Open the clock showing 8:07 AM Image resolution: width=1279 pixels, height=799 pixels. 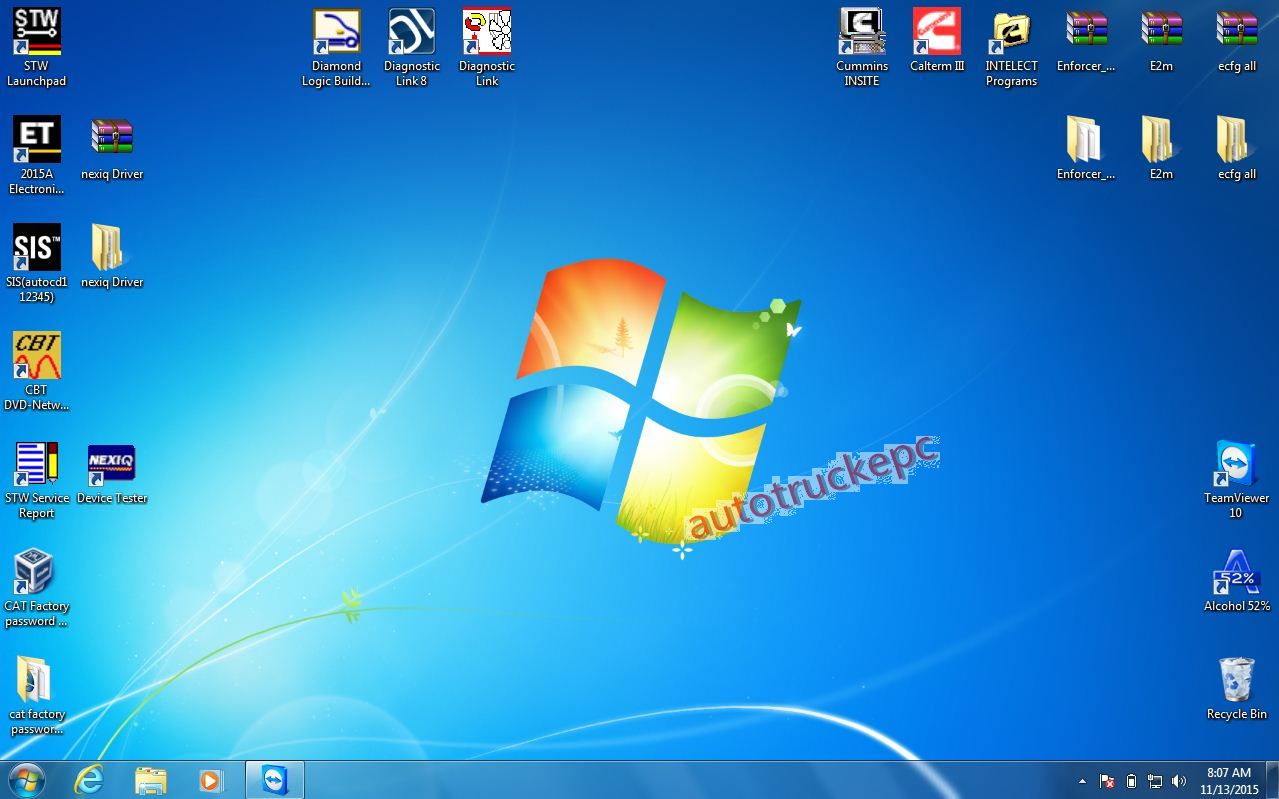tap(1229, 780)
